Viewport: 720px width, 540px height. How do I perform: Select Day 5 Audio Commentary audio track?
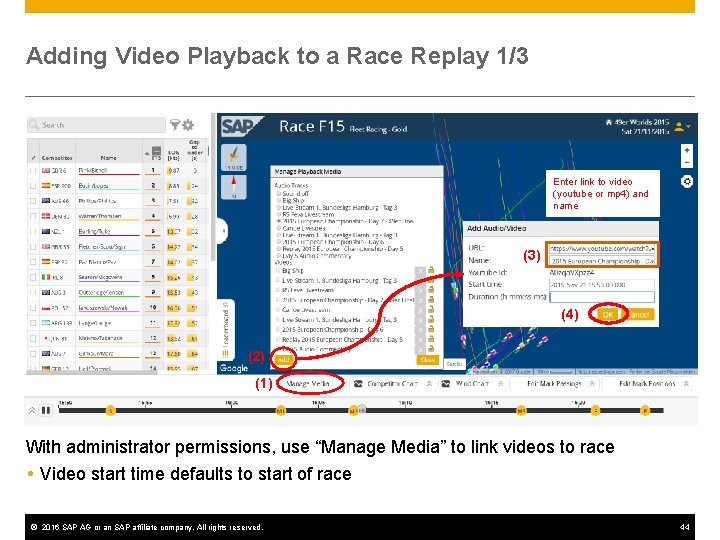tap(278, 256)
